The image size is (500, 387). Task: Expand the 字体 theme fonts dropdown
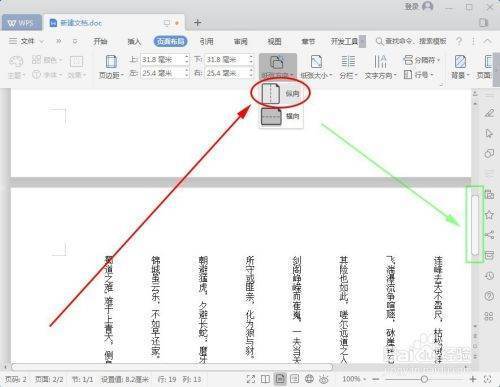click(47, 75)
